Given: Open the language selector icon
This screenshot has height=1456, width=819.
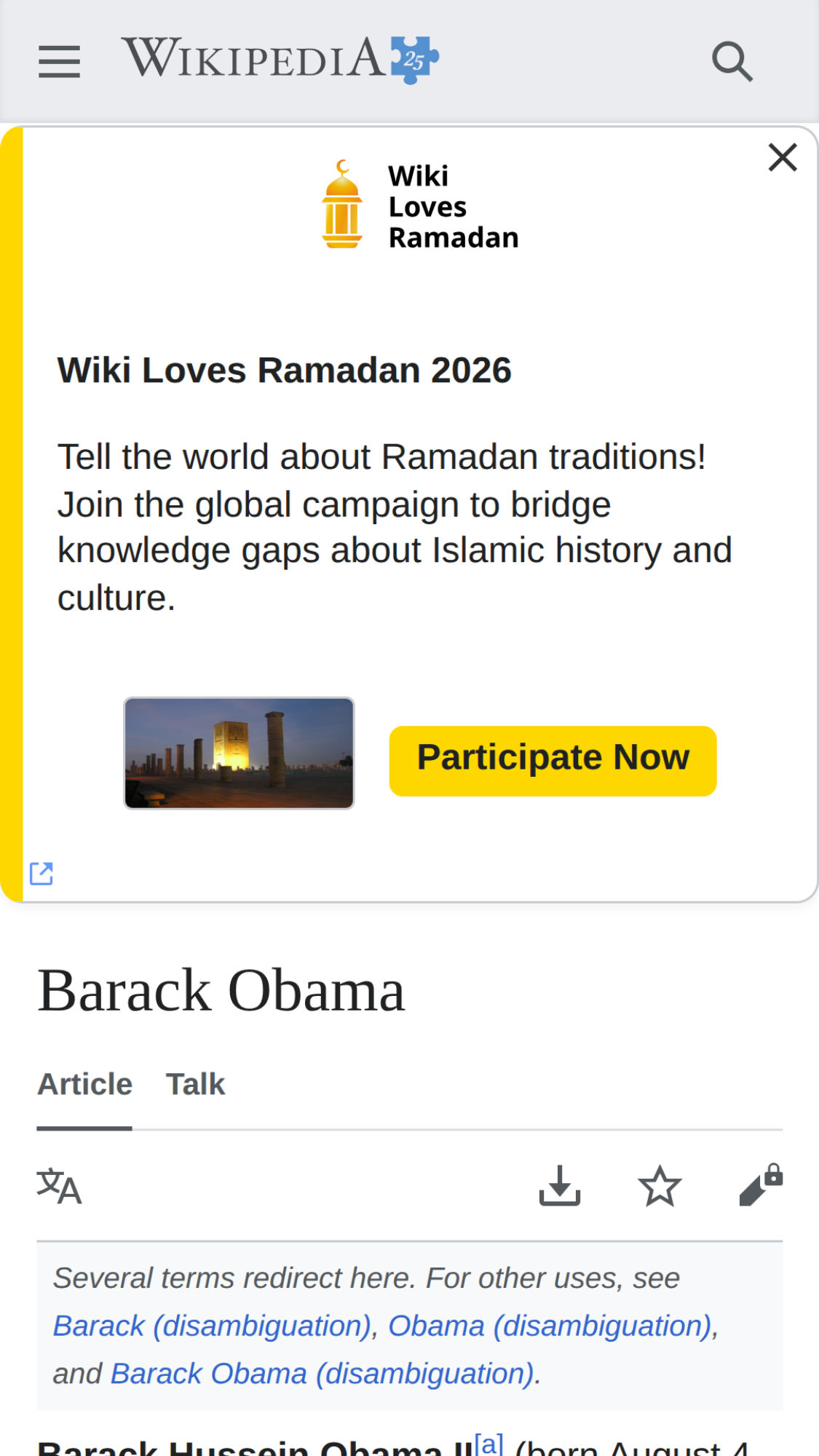Looking at the screenshot, I should pyautogui.click(x=59, y=1186).
